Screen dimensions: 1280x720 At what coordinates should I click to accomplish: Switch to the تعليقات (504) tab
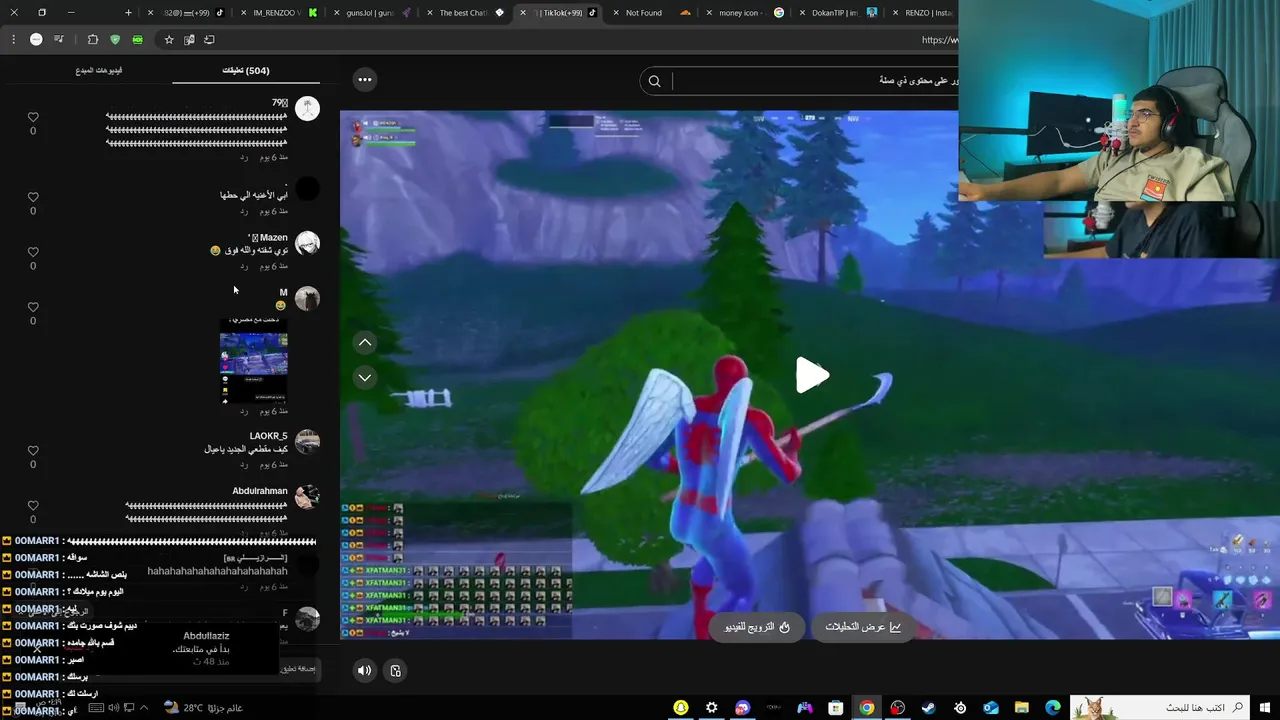click(x=246, y=71)
